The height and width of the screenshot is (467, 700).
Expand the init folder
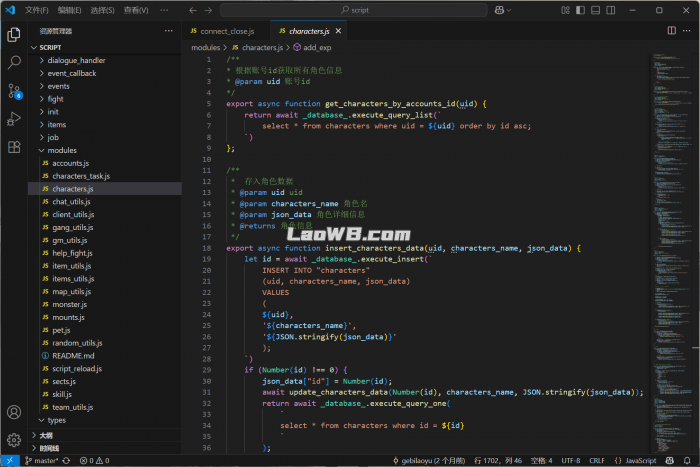click(x=105, y=112)
